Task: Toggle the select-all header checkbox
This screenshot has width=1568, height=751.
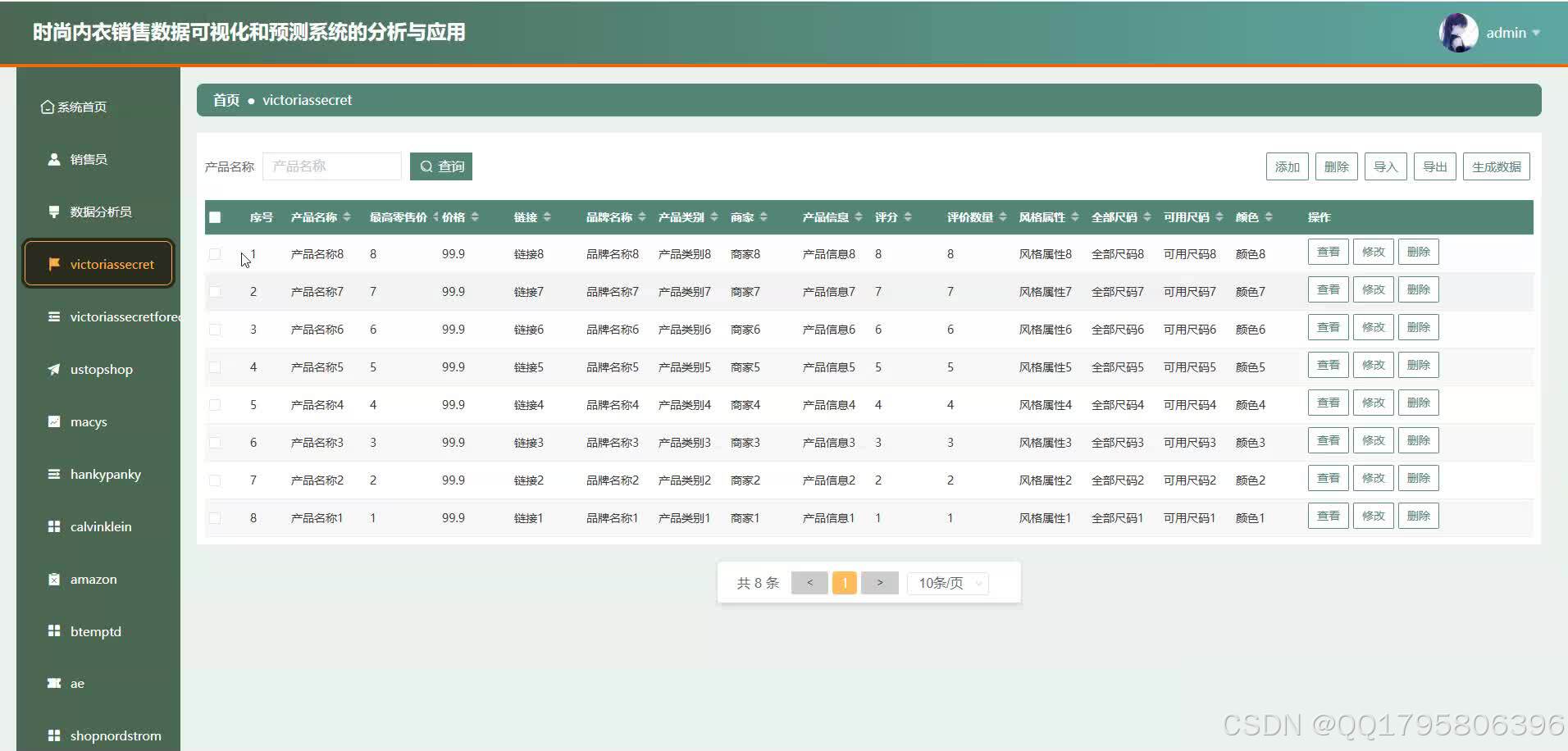Action: pos(215,217)
